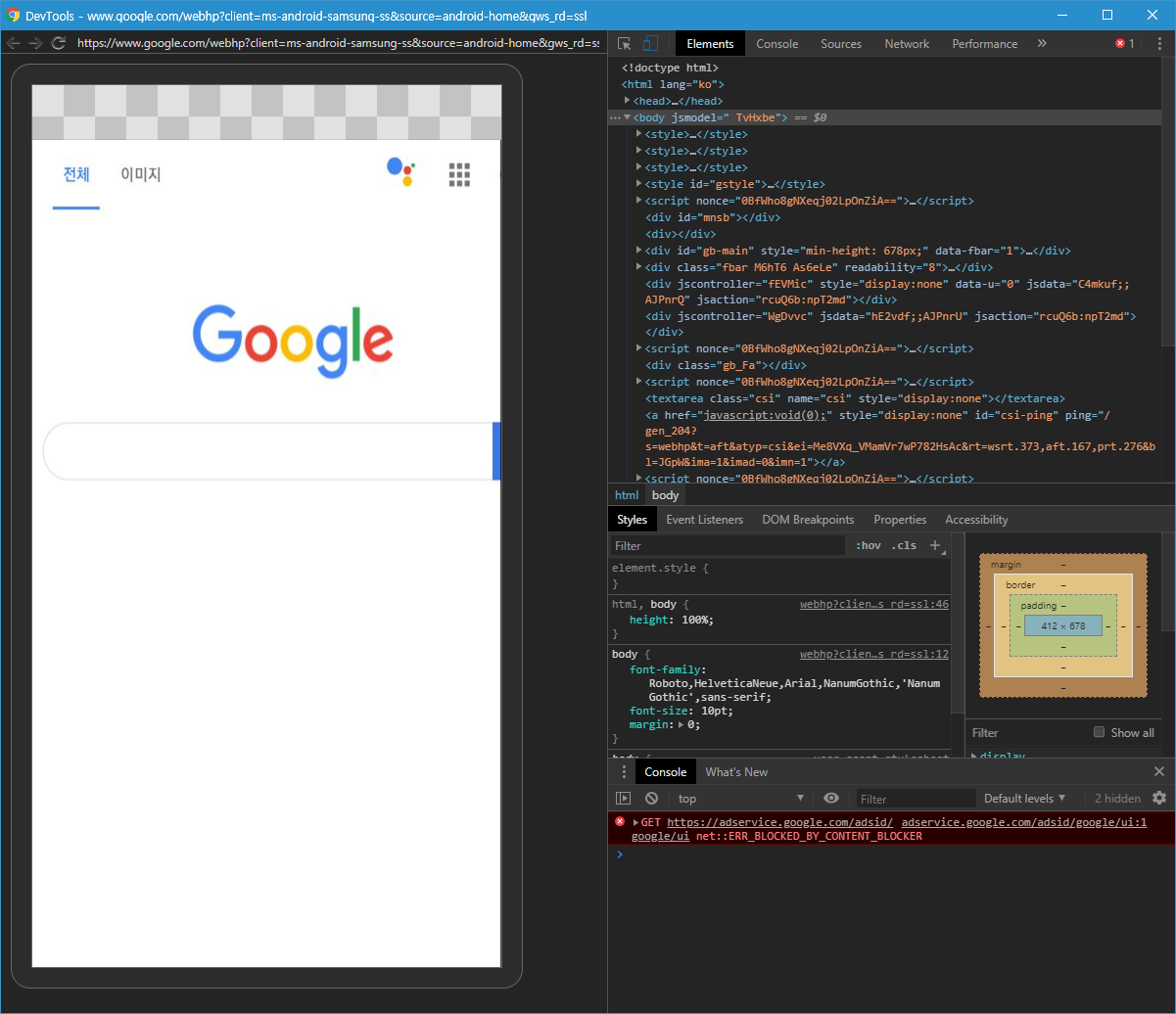Screen dimensions: 1176x1014
Task: Expand the div id="gb-main" node
Action: point(639,251)
